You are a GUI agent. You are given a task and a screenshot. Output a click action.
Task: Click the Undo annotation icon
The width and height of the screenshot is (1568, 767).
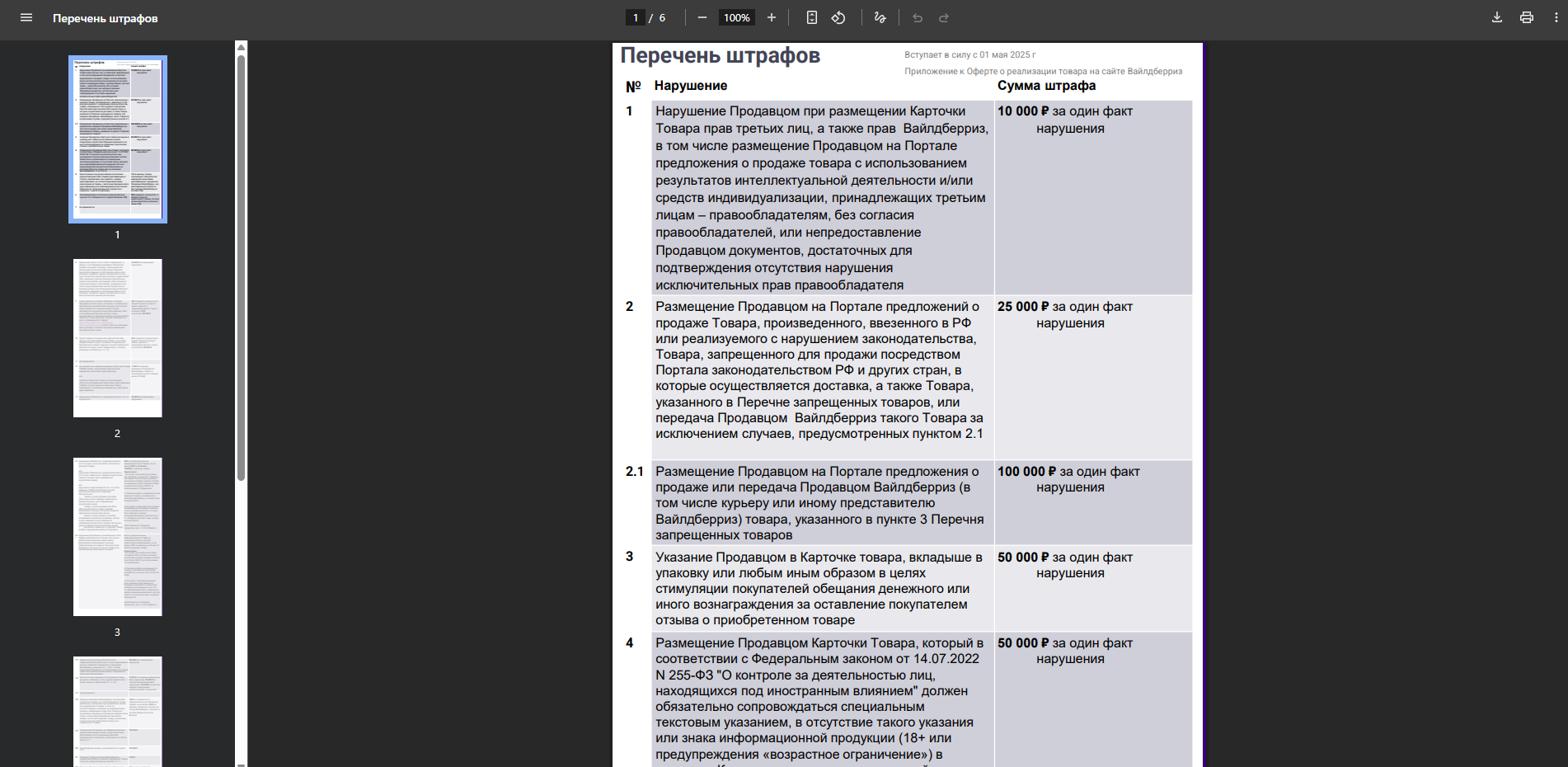918,16
